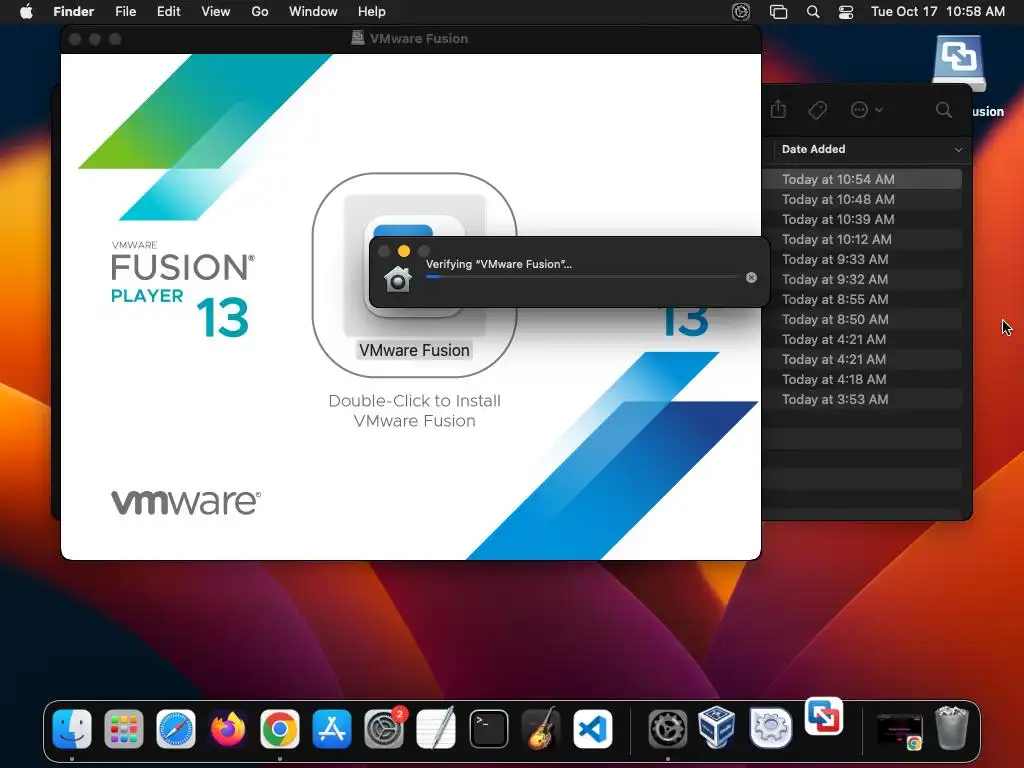Open TextEdit from the Dock
Screen dimensions: 1024x768
pyautogui.click(x=436, y=728)
